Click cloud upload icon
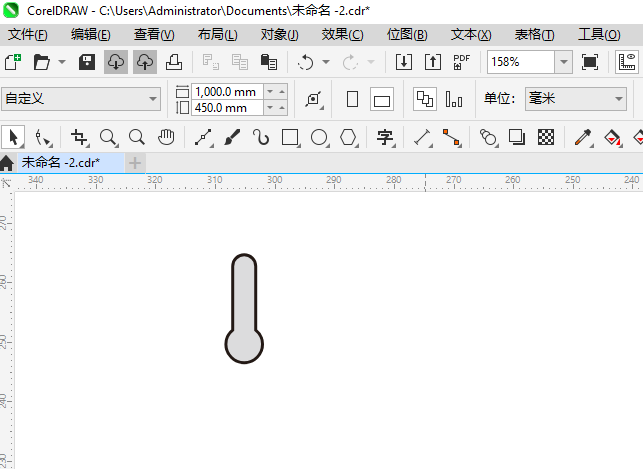The height and width of the screenshot is (469, 643). pyautogui.click(x=145, y=62)
